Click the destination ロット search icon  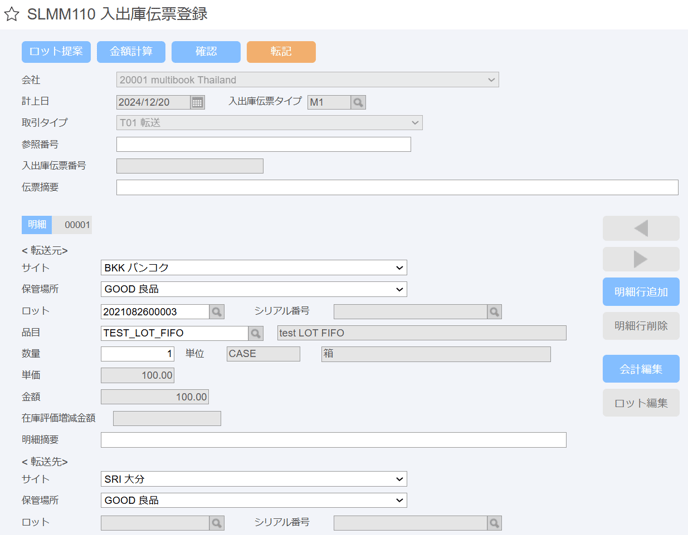[217, 523]
